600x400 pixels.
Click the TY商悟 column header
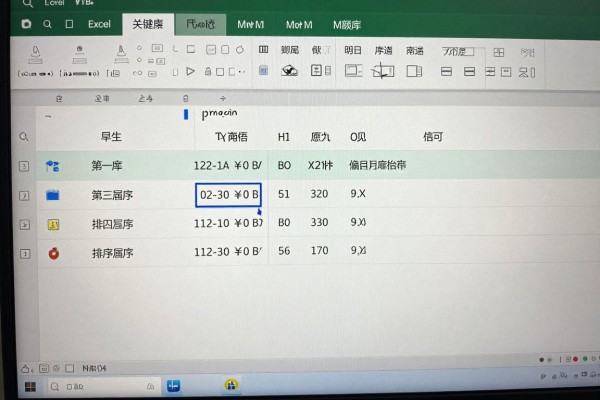(x=231, y=137)
